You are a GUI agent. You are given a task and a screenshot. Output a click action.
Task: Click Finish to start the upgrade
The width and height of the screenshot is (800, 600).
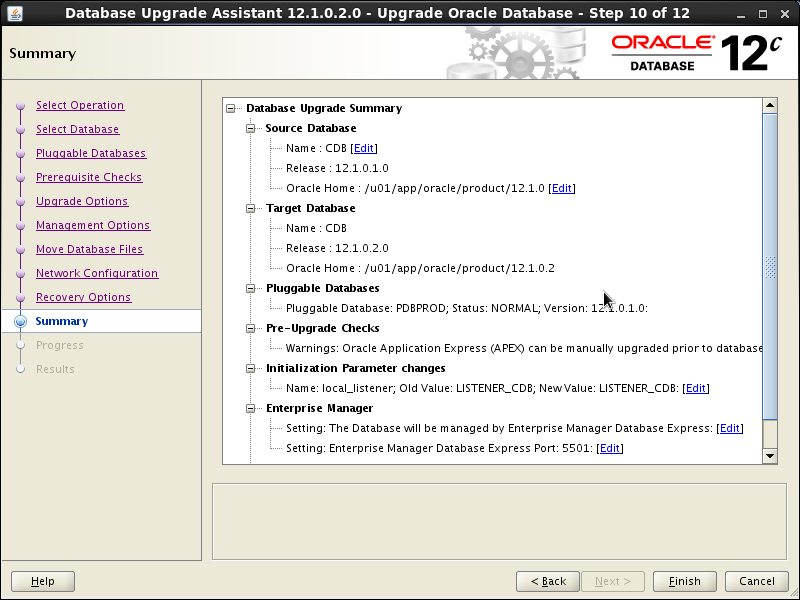point(684,581)
